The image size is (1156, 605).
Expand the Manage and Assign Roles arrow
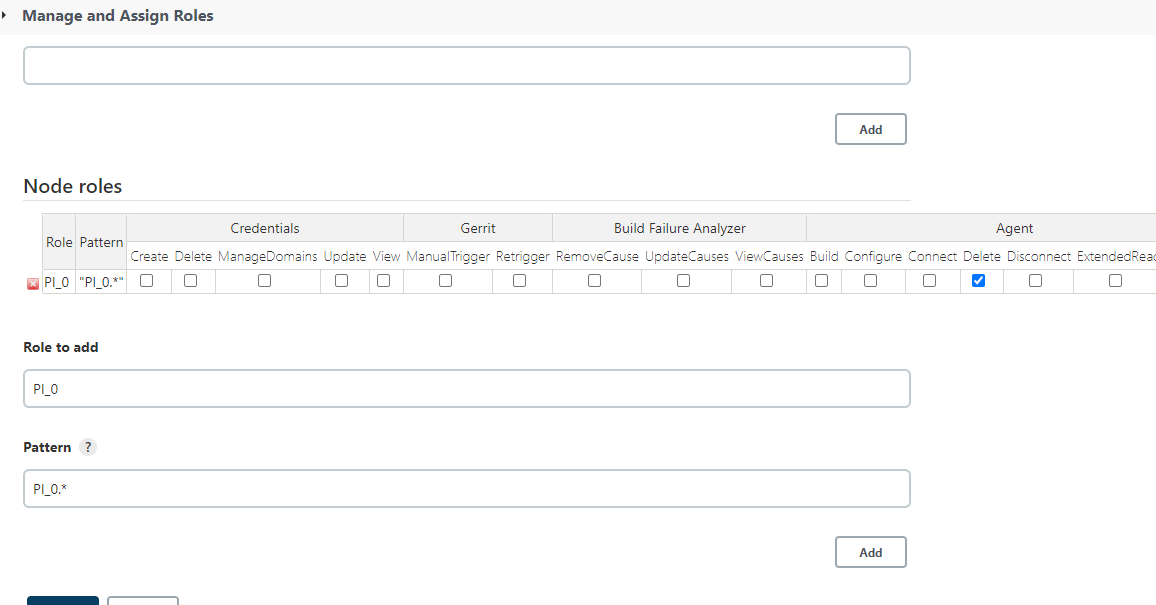pyautogui.click(x=5, y=16)
